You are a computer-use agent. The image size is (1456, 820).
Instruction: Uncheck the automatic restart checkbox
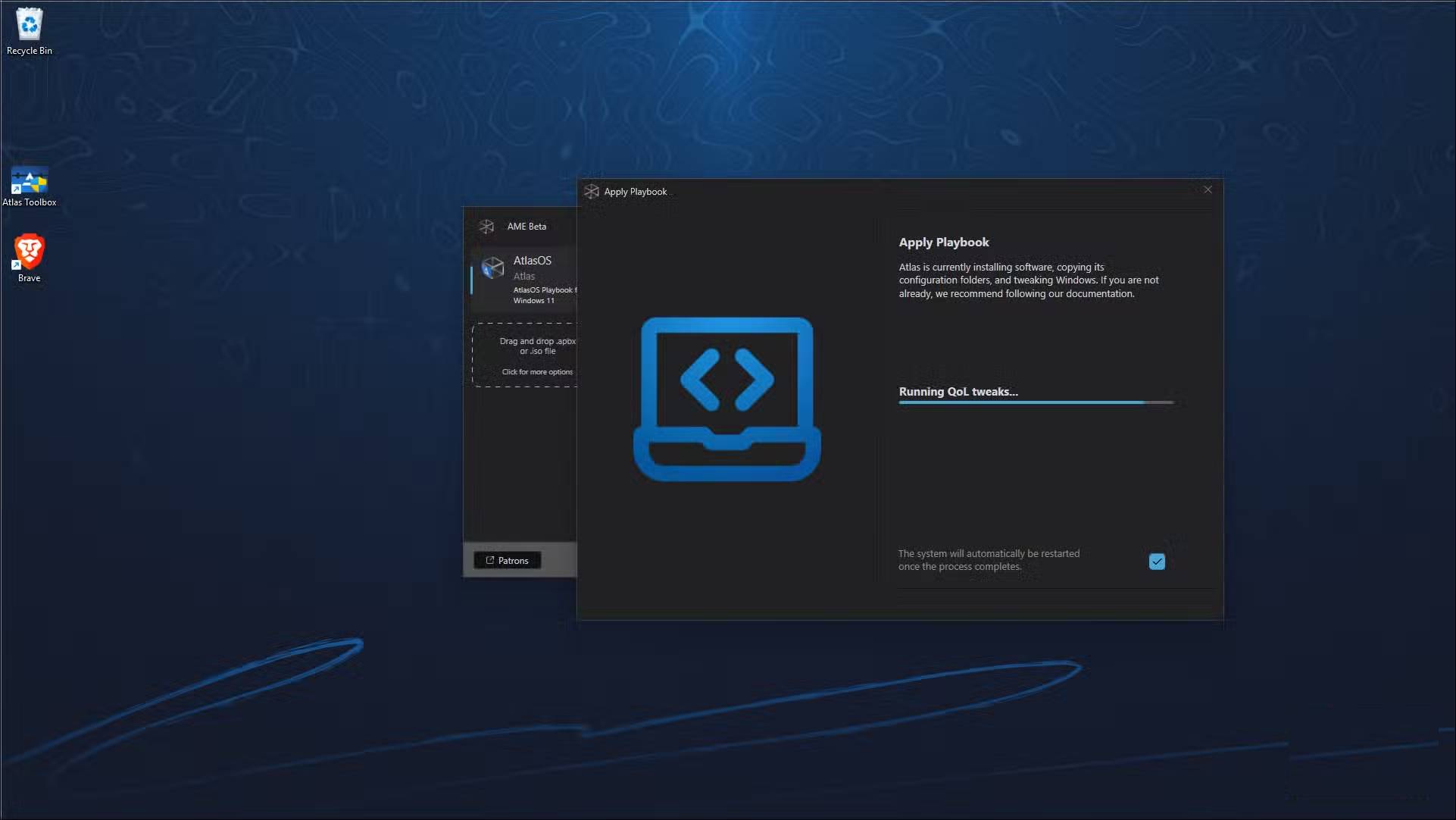coord(1156,562)
